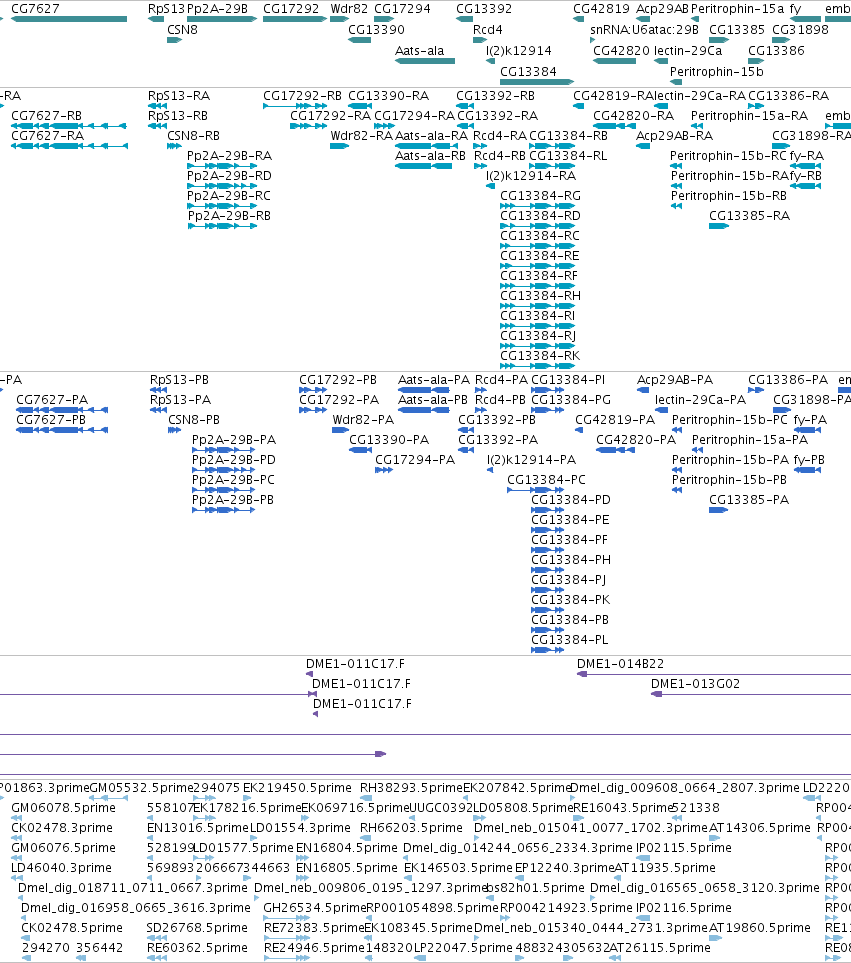Click the AT14306.5prime EST label
The width and height of the screenshot is (851, 963).
pyautogui.click(x=760, y=827)
